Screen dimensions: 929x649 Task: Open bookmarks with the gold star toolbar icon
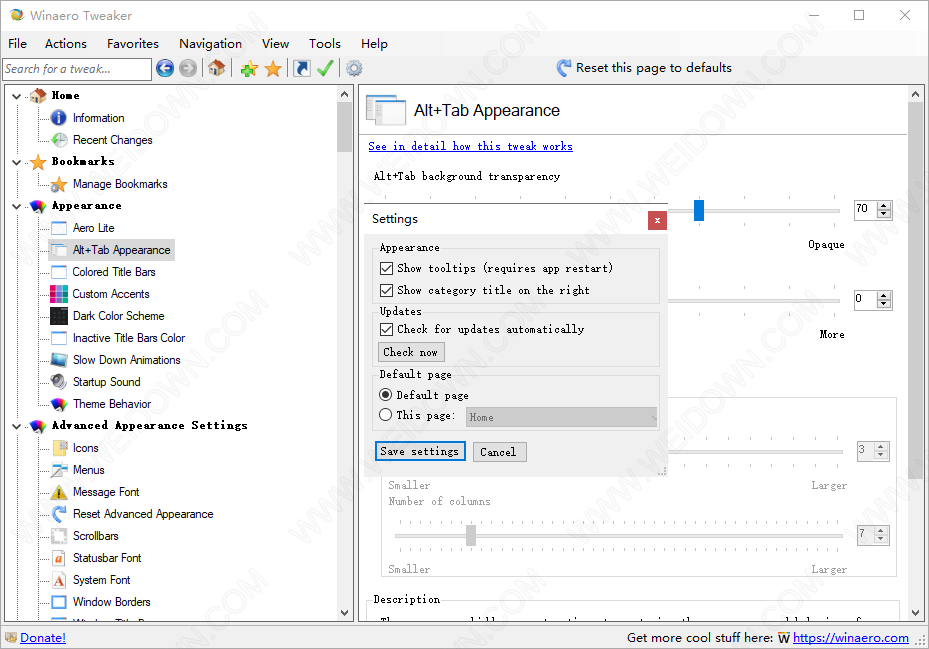[273, 69]
